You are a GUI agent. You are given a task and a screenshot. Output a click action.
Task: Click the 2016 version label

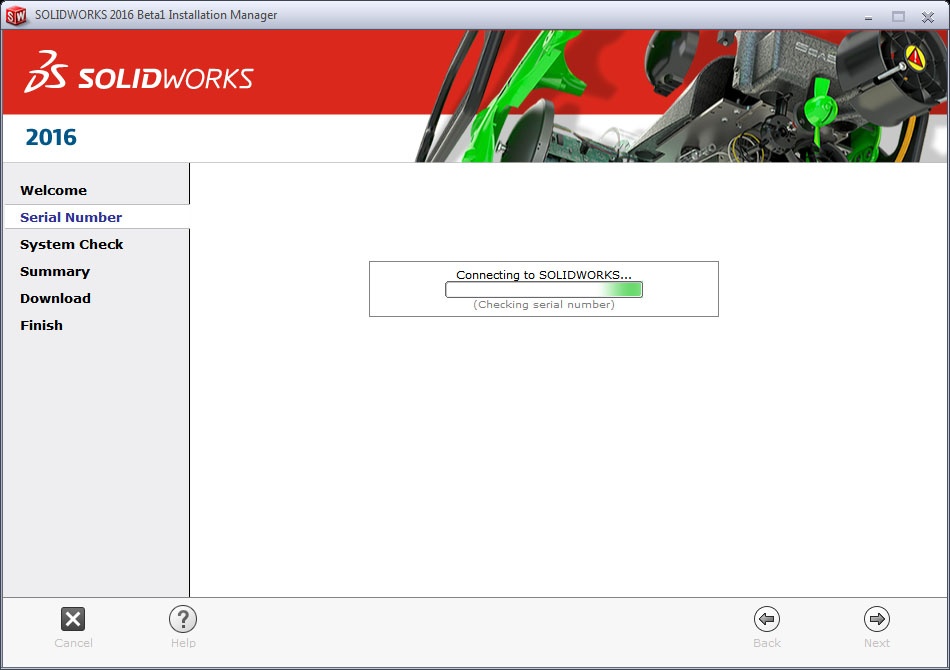51,138
